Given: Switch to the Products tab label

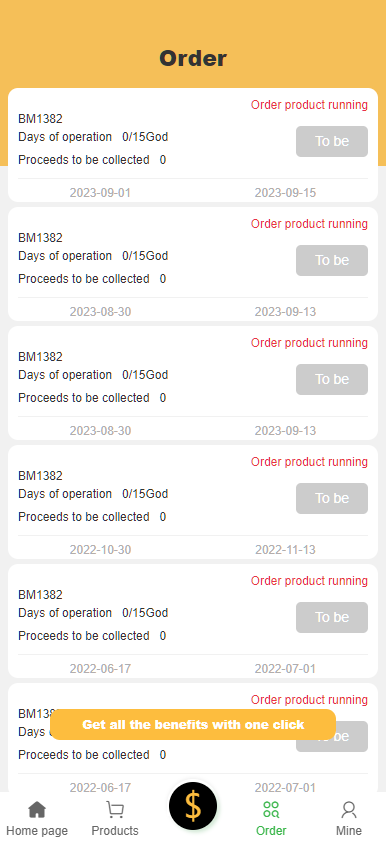Looking at the screenshot, I should pos(115,831).
